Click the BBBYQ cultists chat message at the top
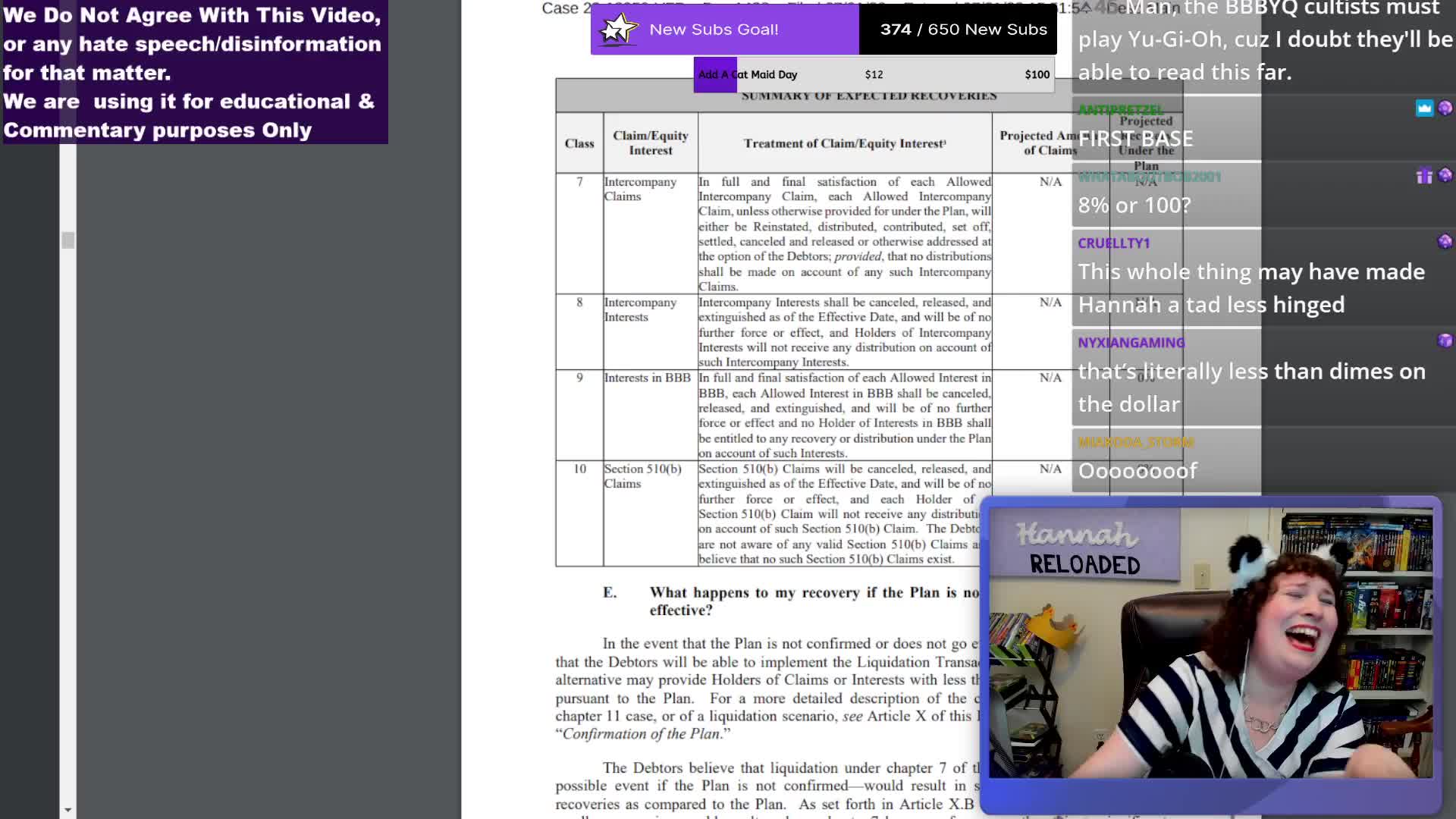1456x819 pixels. (1265, 39)
